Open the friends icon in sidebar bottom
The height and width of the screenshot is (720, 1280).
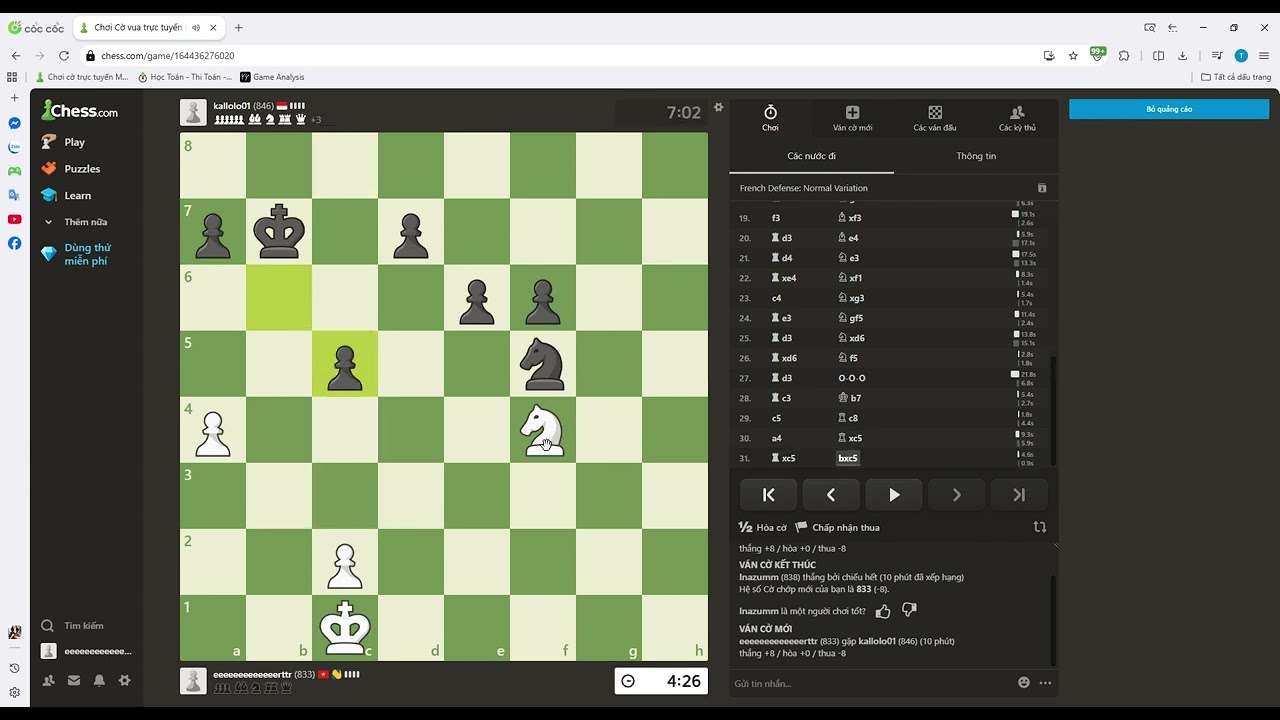tap(48, 680)
